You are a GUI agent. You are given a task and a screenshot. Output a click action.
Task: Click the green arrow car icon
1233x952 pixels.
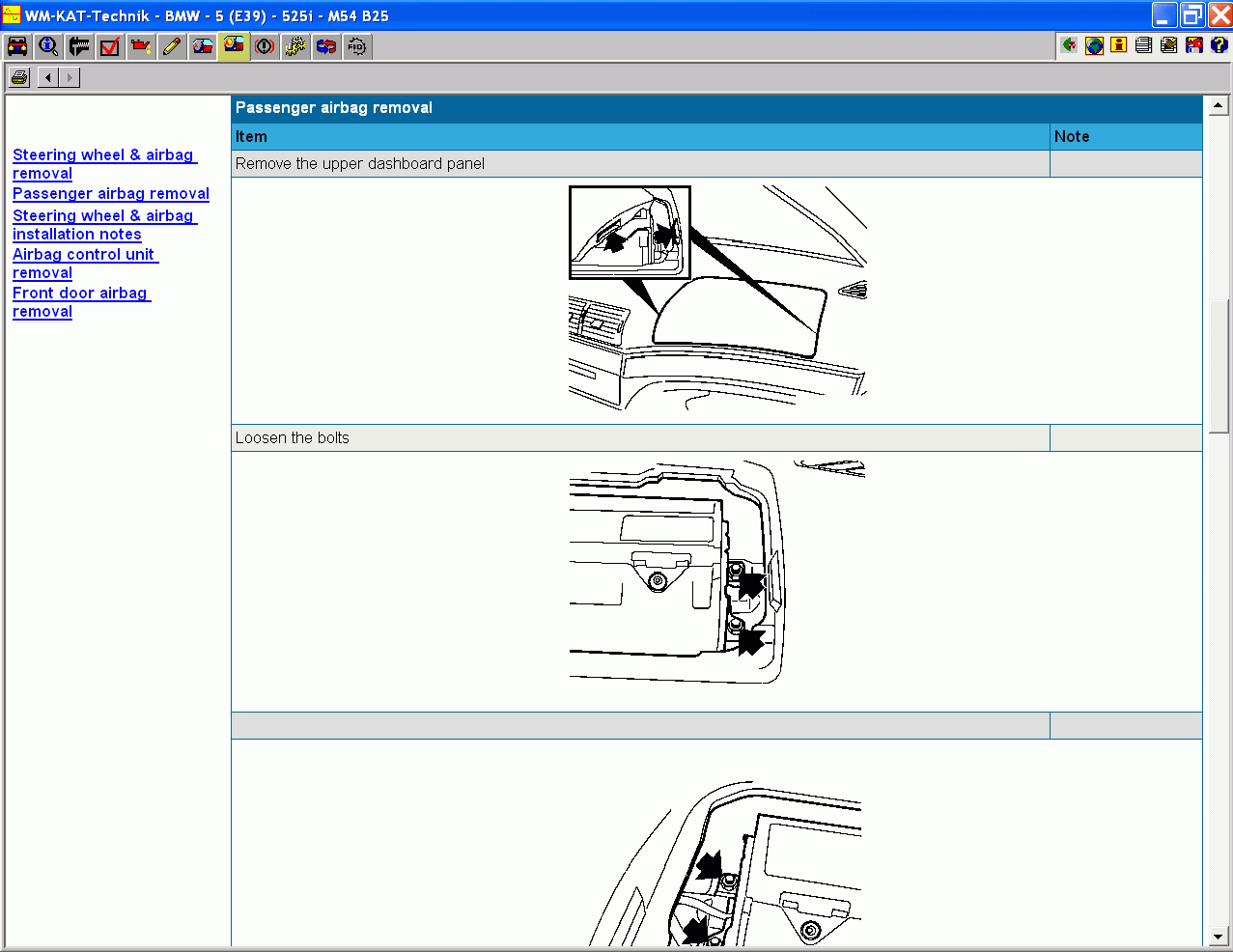point(1069,45)
